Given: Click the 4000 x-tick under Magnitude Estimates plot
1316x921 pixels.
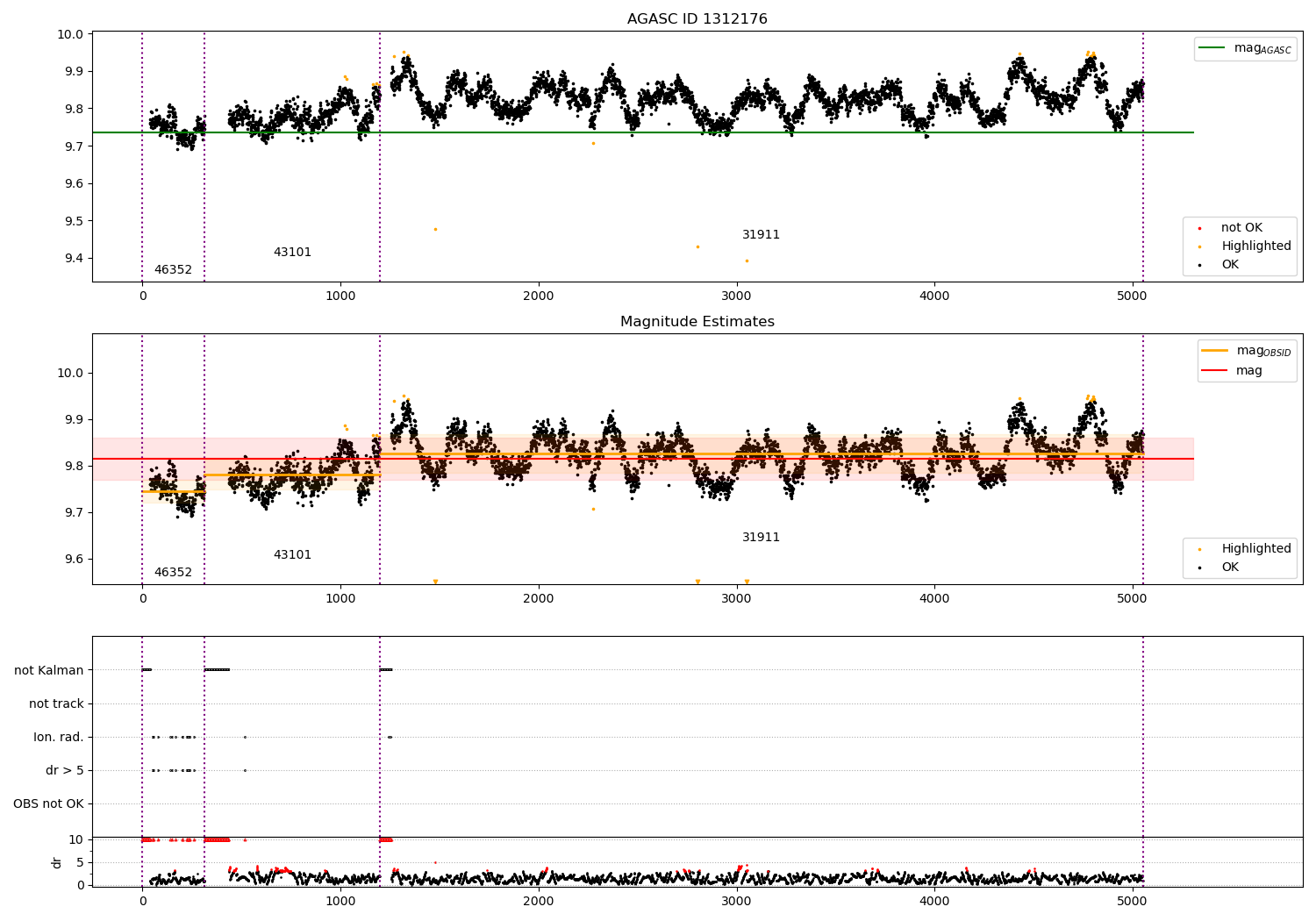Looking at the screenshot, I should (934, 599).
